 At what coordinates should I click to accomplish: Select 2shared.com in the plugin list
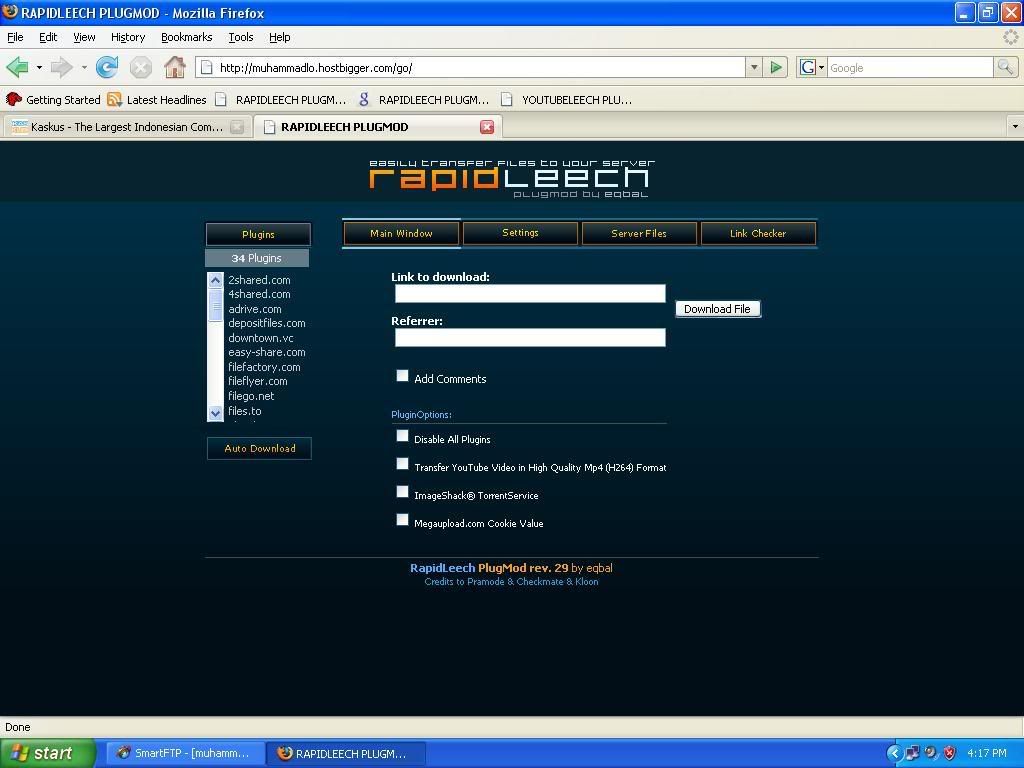click(x=259, y=280)
